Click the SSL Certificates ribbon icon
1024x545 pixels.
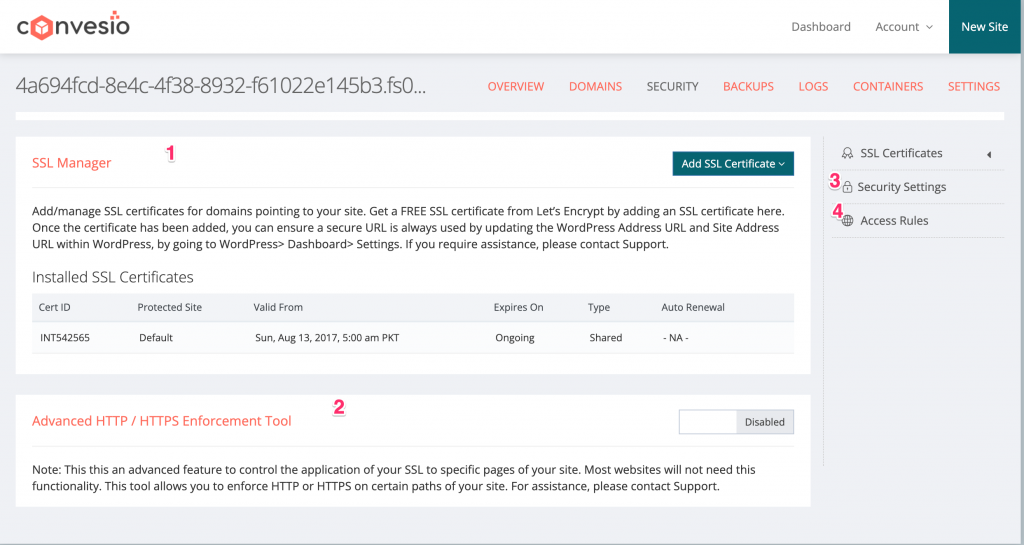847,153
